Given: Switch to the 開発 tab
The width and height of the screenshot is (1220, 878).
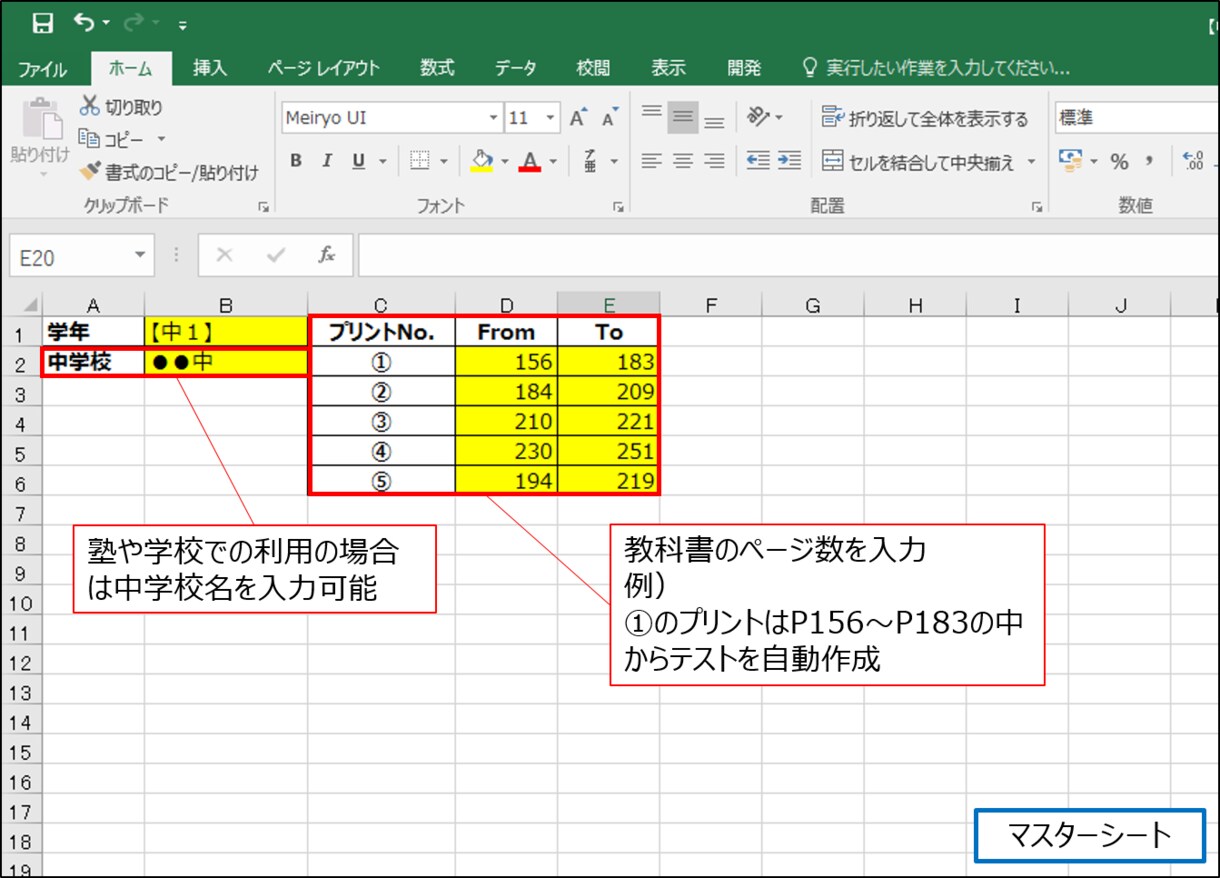Looking at the screenshot, I should click(x=744, y=68).
